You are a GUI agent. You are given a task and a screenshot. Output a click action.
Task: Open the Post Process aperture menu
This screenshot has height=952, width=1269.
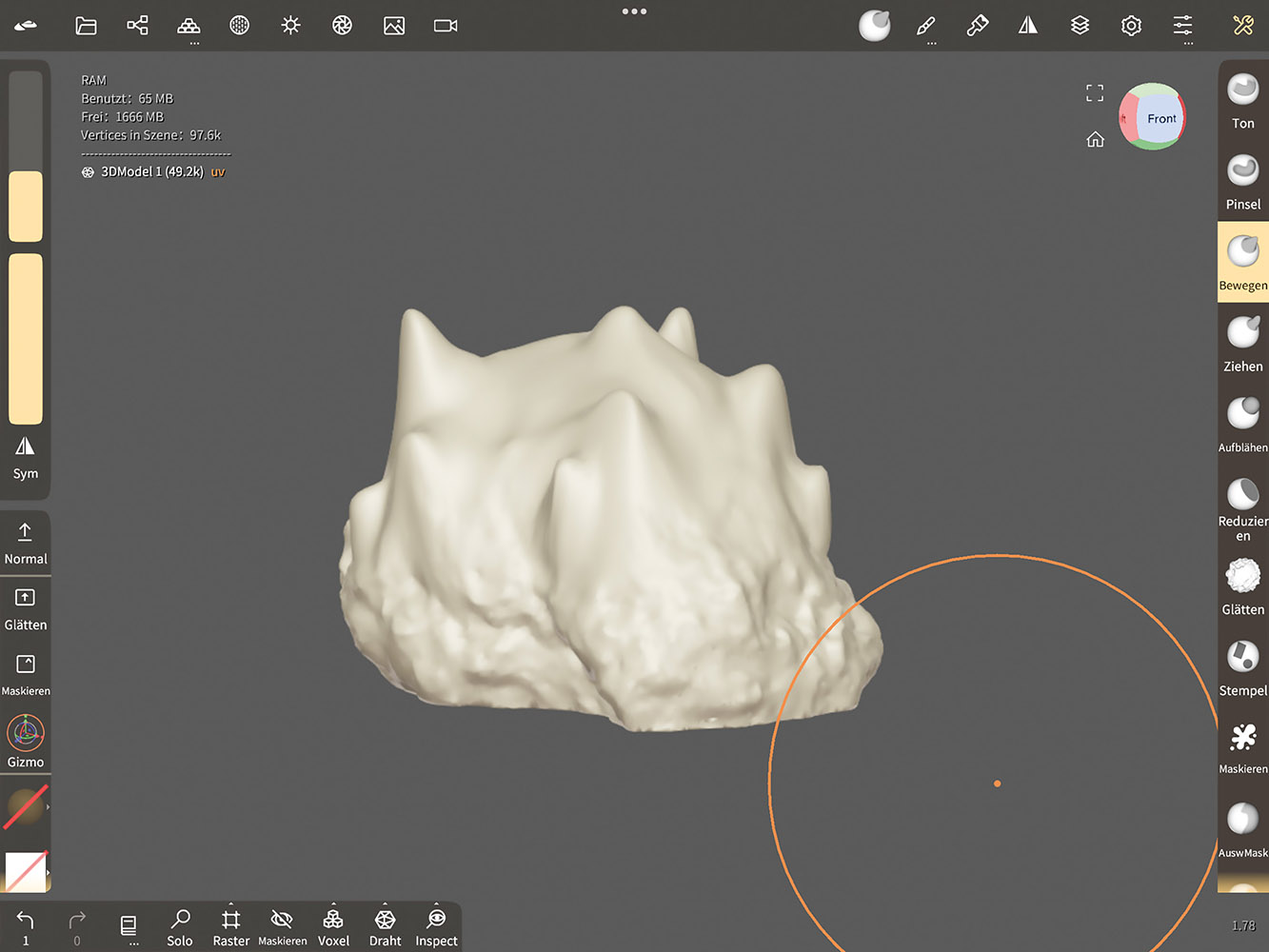pyautogui.click(x=343, y=26)
